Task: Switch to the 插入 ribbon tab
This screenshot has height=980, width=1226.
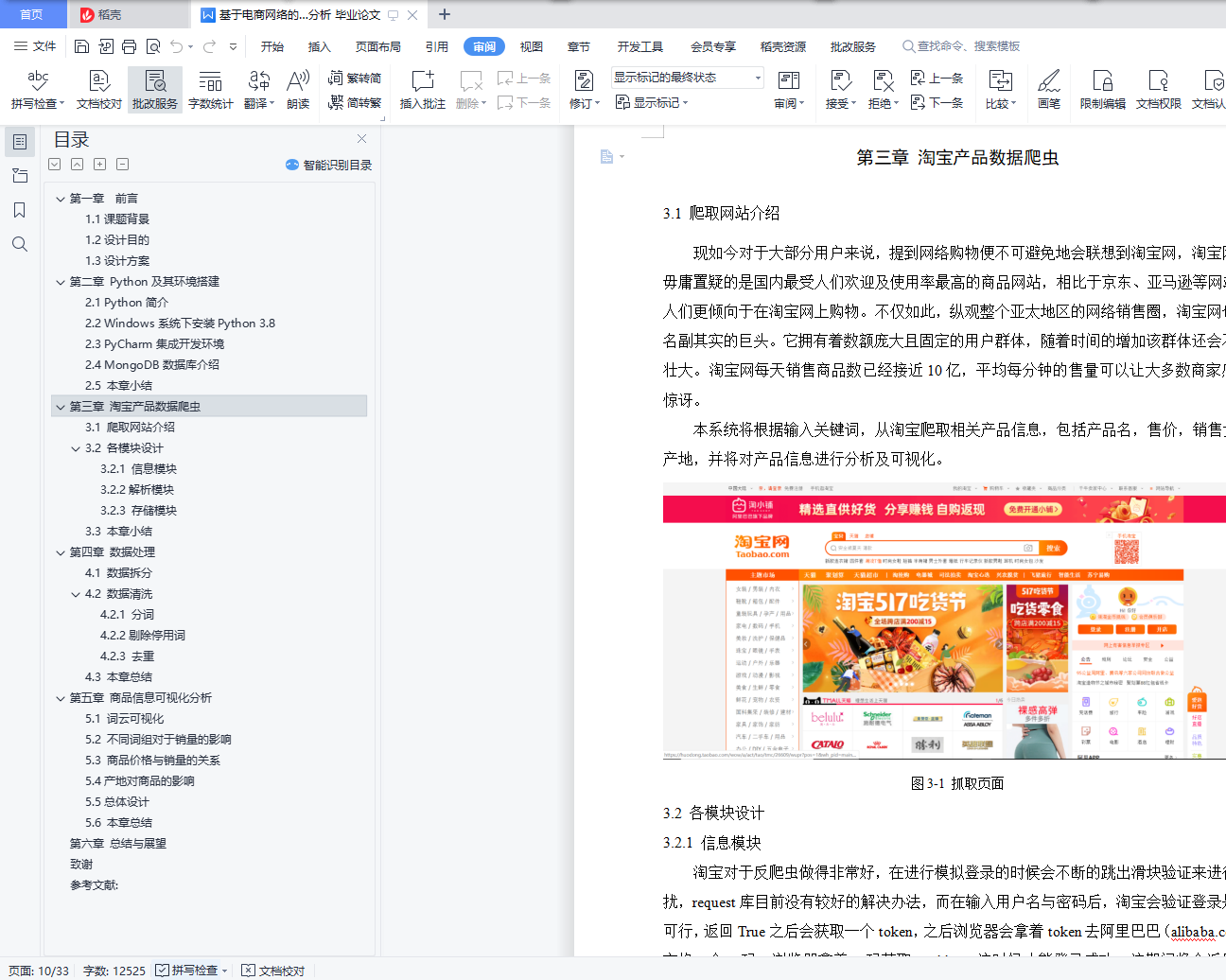Action: tap(320, 46)
